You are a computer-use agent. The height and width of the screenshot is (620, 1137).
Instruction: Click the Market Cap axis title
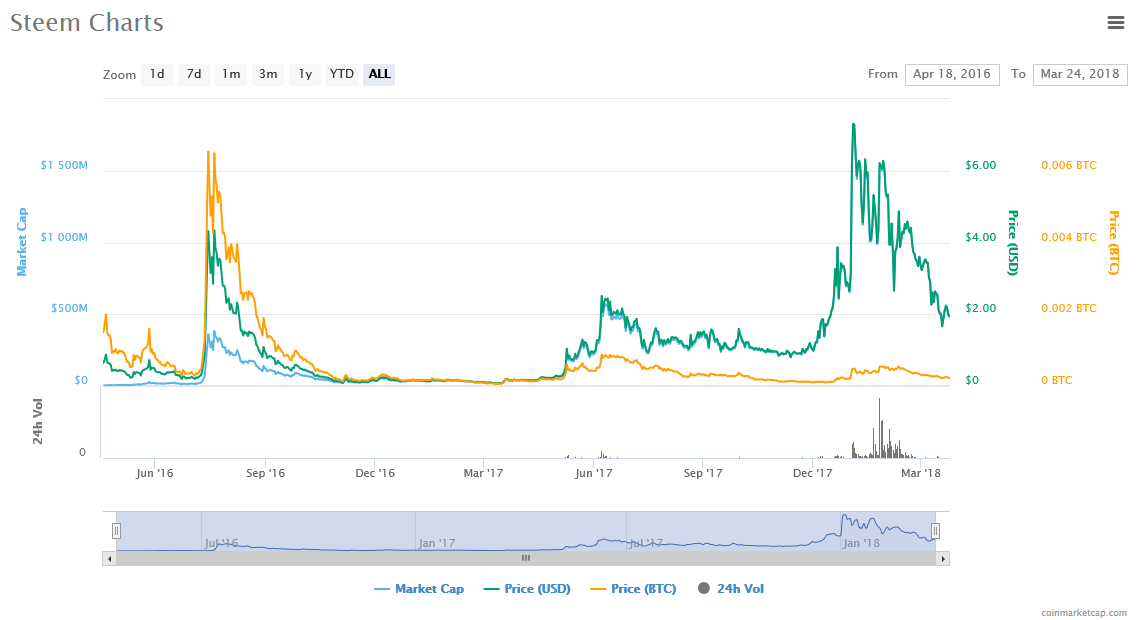22,242
